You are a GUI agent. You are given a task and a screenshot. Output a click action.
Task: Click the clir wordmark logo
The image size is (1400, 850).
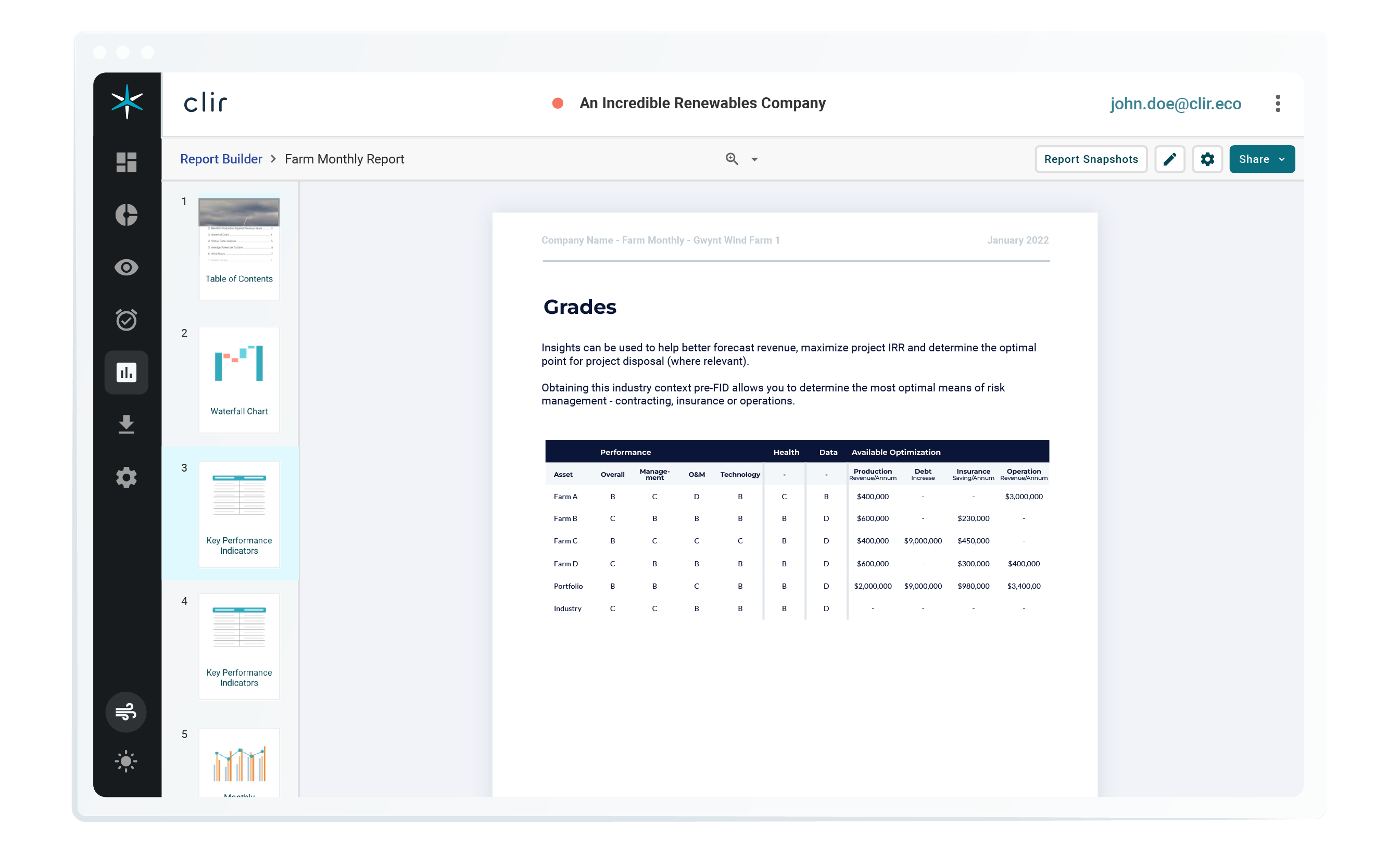(205, 103)
